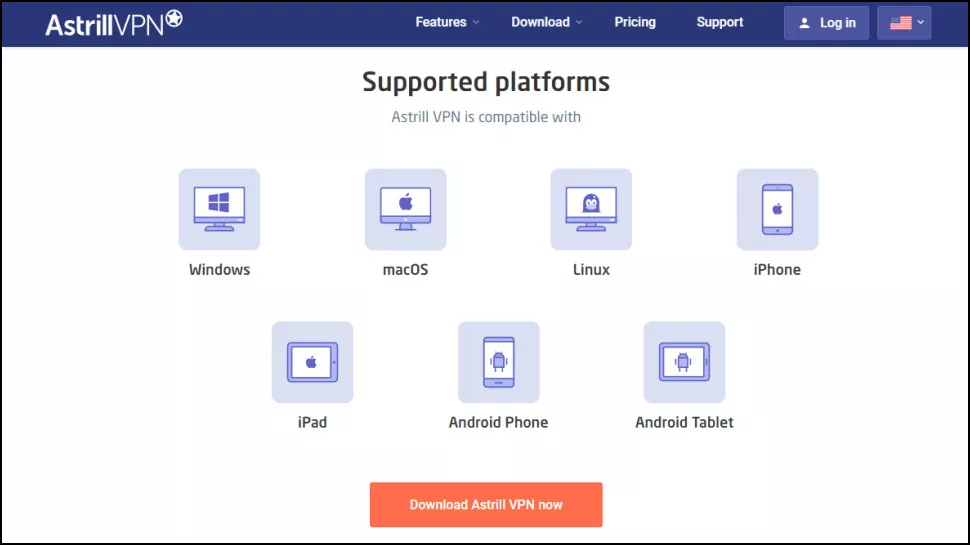
Task: Go home via the AstrillVPN logo
Action: 114,23
